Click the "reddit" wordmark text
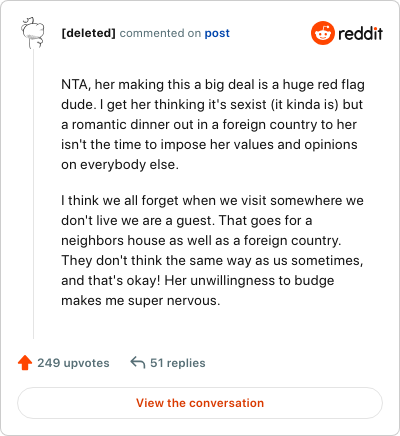 point(360,33)
